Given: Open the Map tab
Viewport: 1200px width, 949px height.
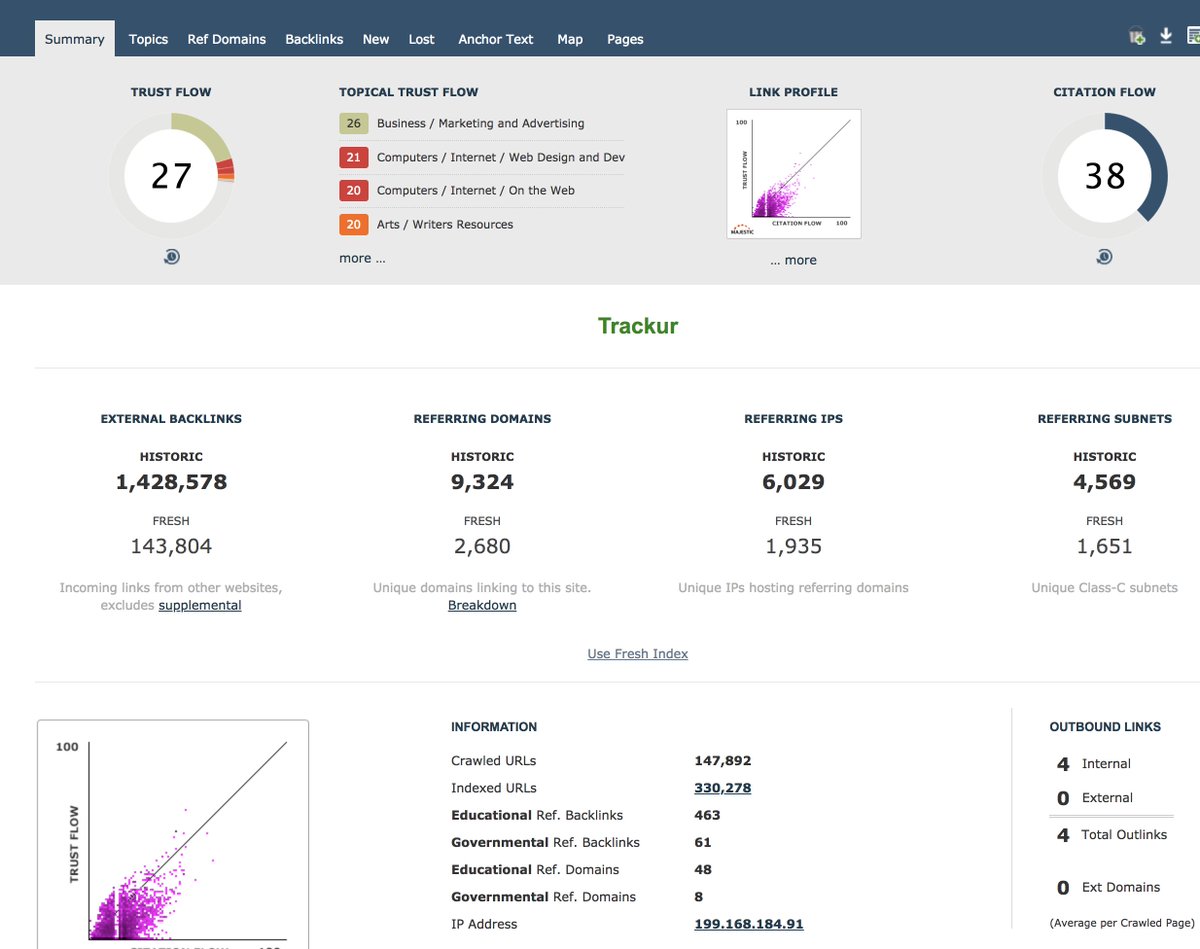Looking at the screenshot, I should tap(570, 39).
